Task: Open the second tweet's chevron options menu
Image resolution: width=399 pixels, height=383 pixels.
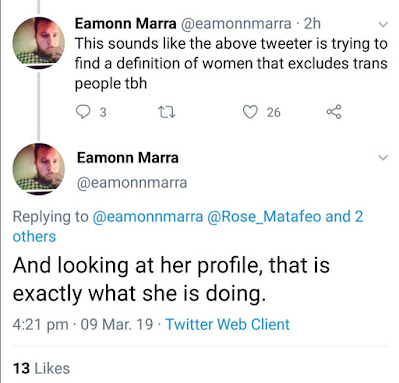Action: pyautogui.click(x=384, y=157)
